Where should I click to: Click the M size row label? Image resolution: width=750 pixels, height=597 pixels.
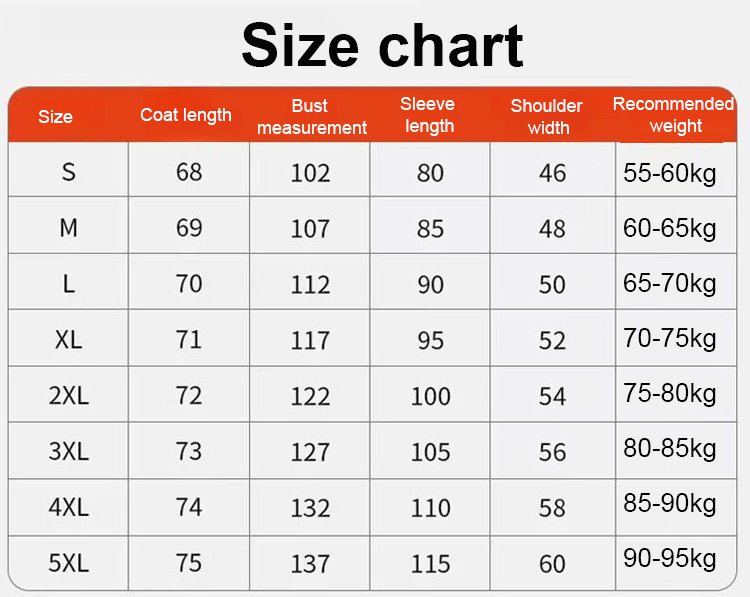(x=68, y=228)
